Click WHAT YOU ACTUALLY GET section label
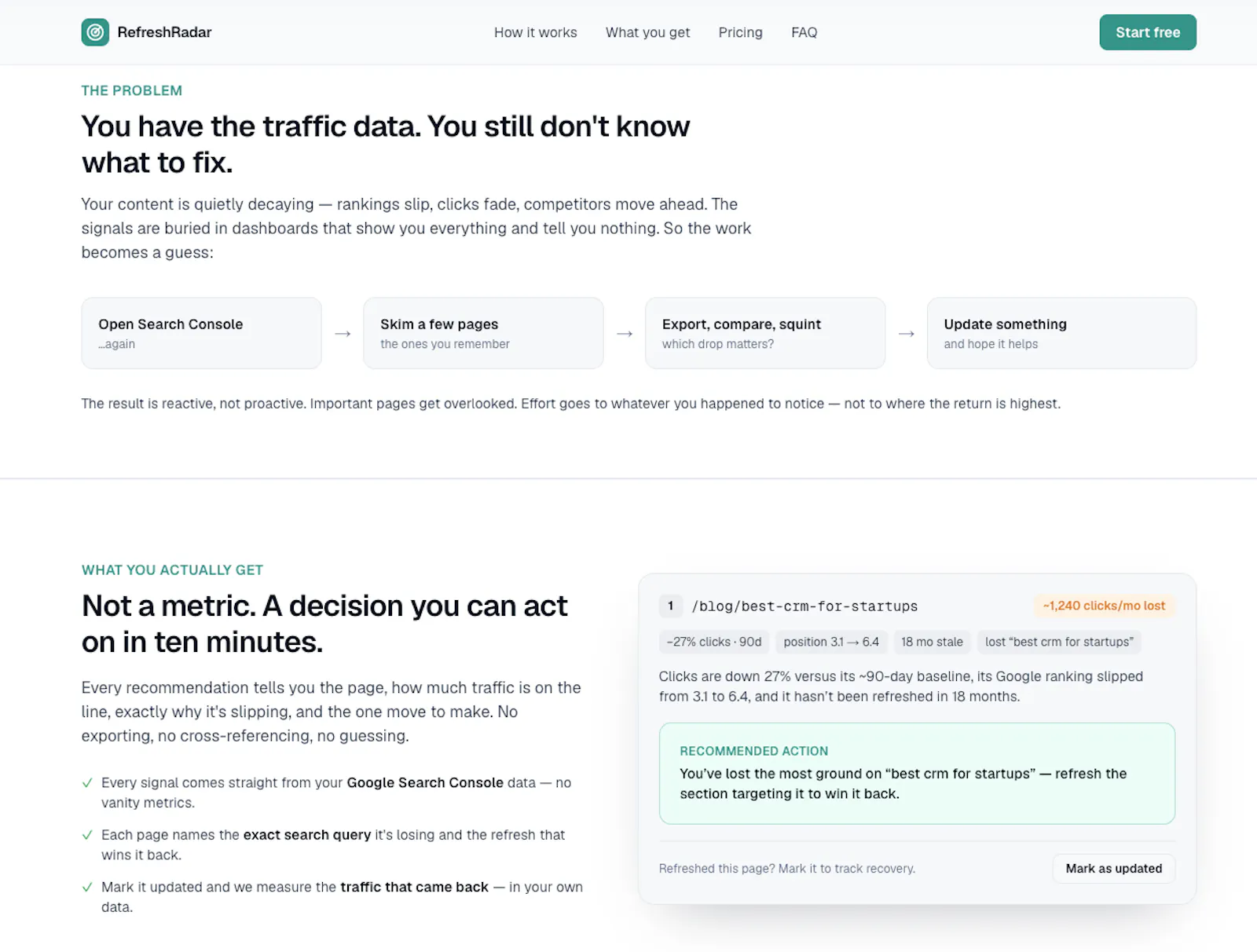This screenshot has width=1257, height=952. tap(172, 570)
